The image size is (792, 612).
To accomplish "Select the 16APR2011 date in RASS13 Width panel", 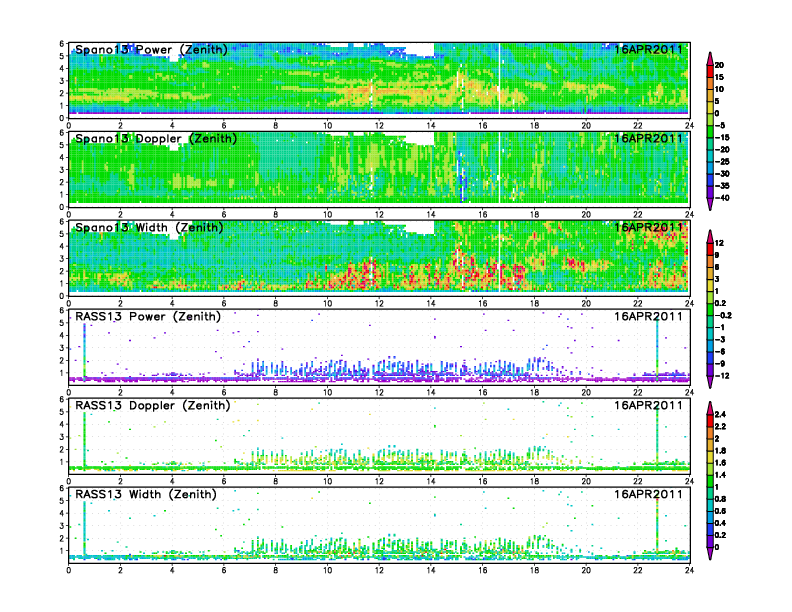I will pos(648,494).
